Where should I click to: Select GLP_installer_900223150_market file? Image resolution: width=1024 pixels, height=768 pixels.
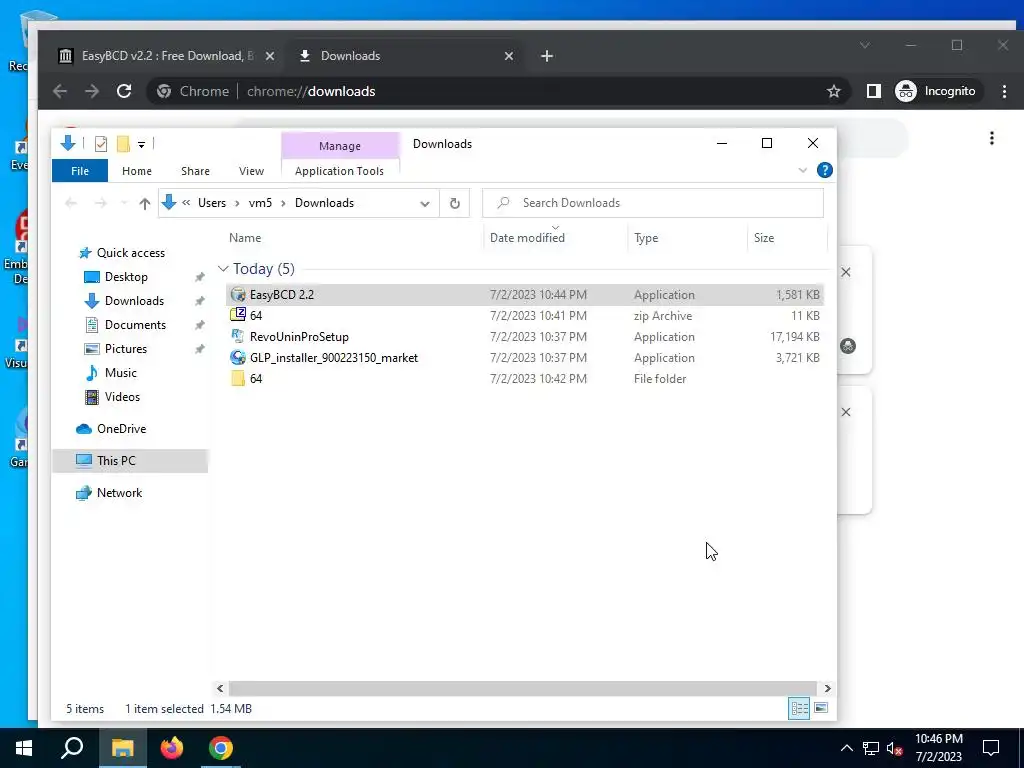[x=524, y=357]
